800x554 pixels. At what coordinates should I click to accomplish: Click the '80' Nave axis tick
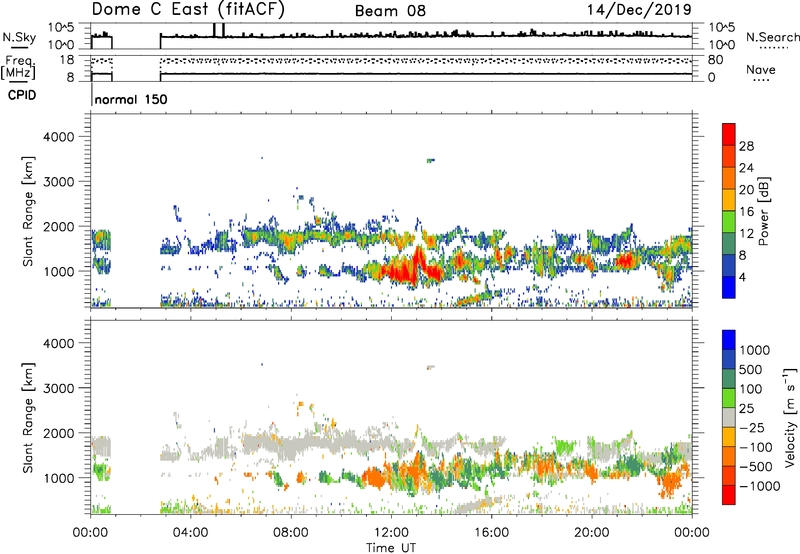click(715, 60)
